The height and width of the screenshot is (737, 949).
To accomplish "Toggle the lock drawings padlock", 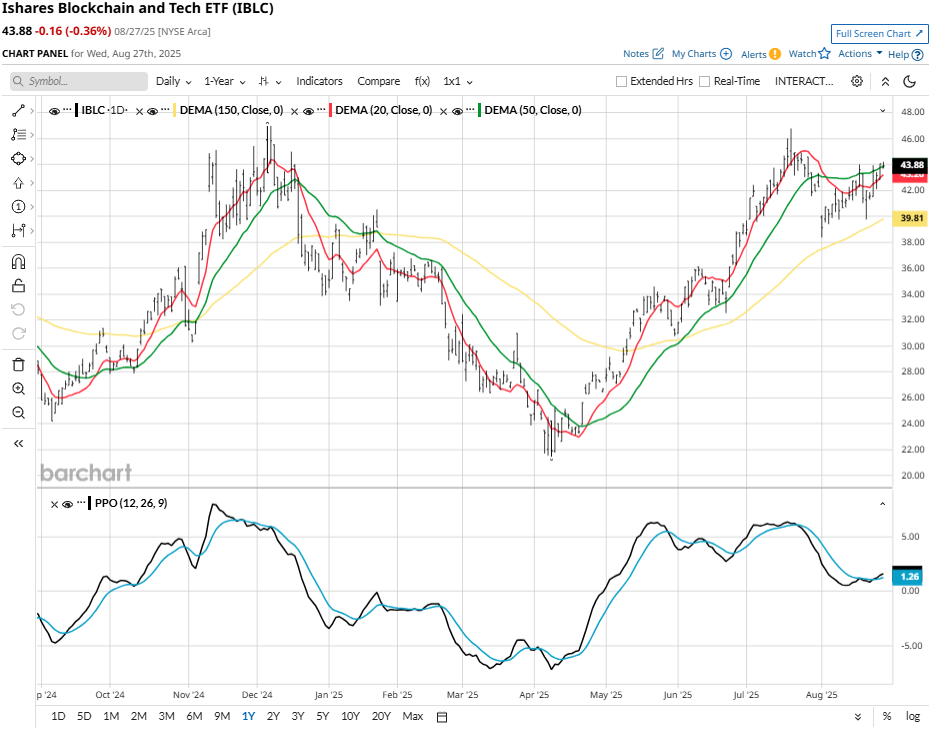I will tap(18, 286).
